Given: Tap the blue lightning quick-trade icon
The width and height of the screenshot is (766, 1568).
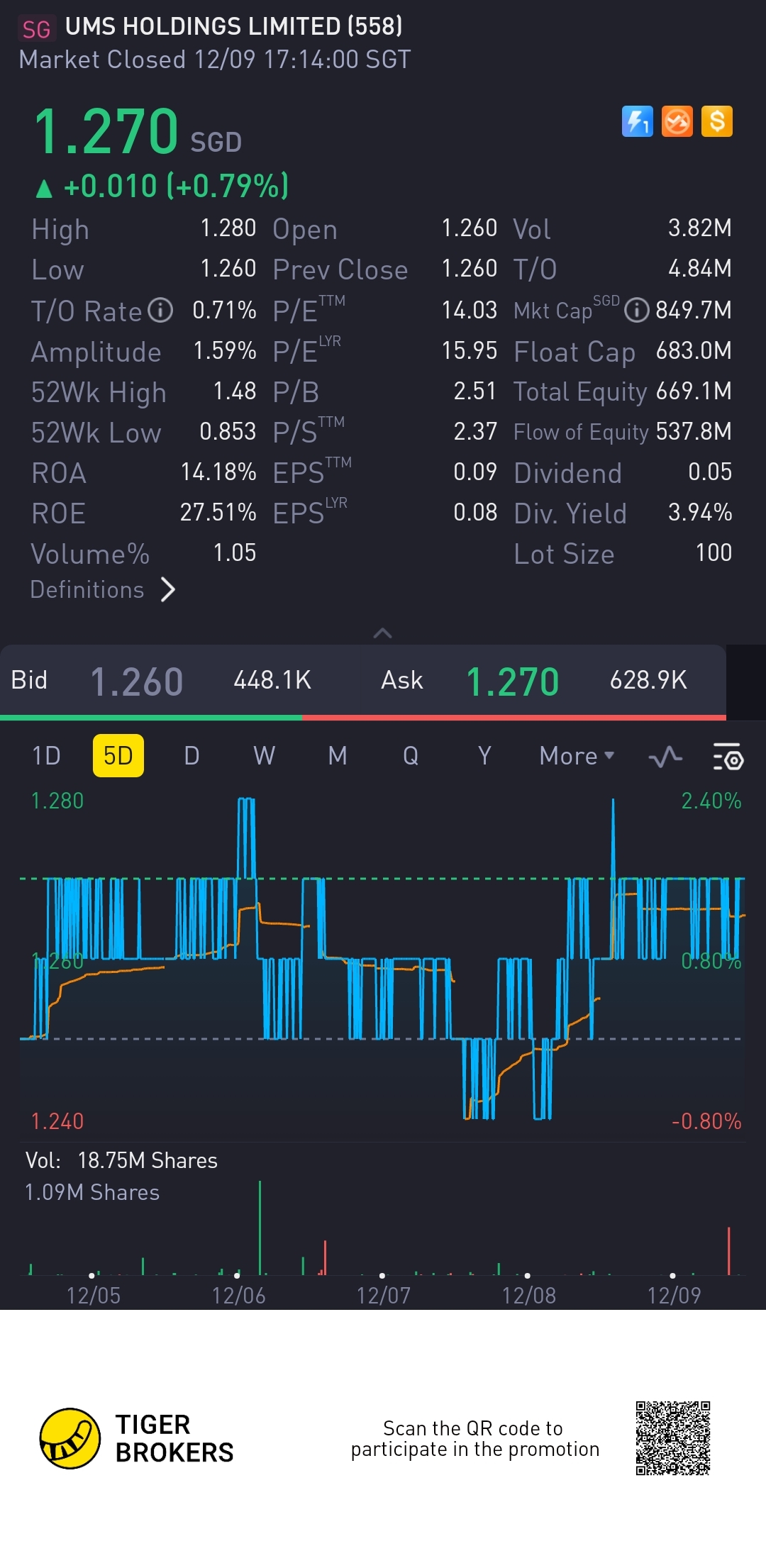Looking at the screenshot, I should coord(637,121).
